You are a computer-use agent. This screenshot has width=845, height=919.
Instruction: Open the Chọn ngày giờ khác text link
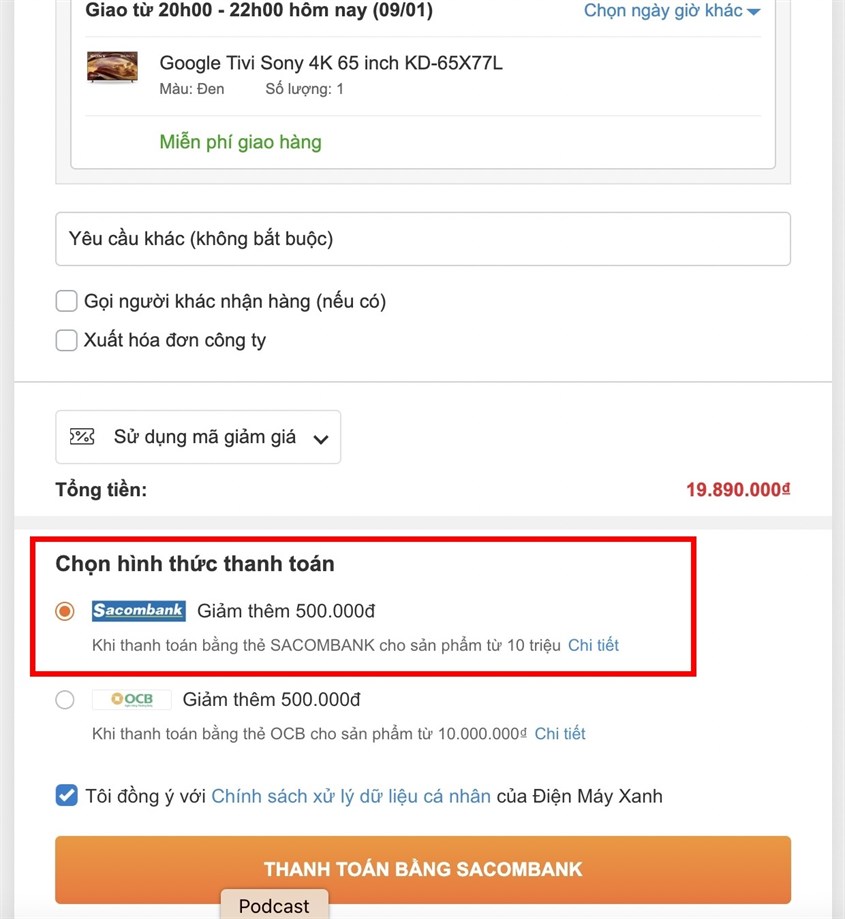point(663,11)
